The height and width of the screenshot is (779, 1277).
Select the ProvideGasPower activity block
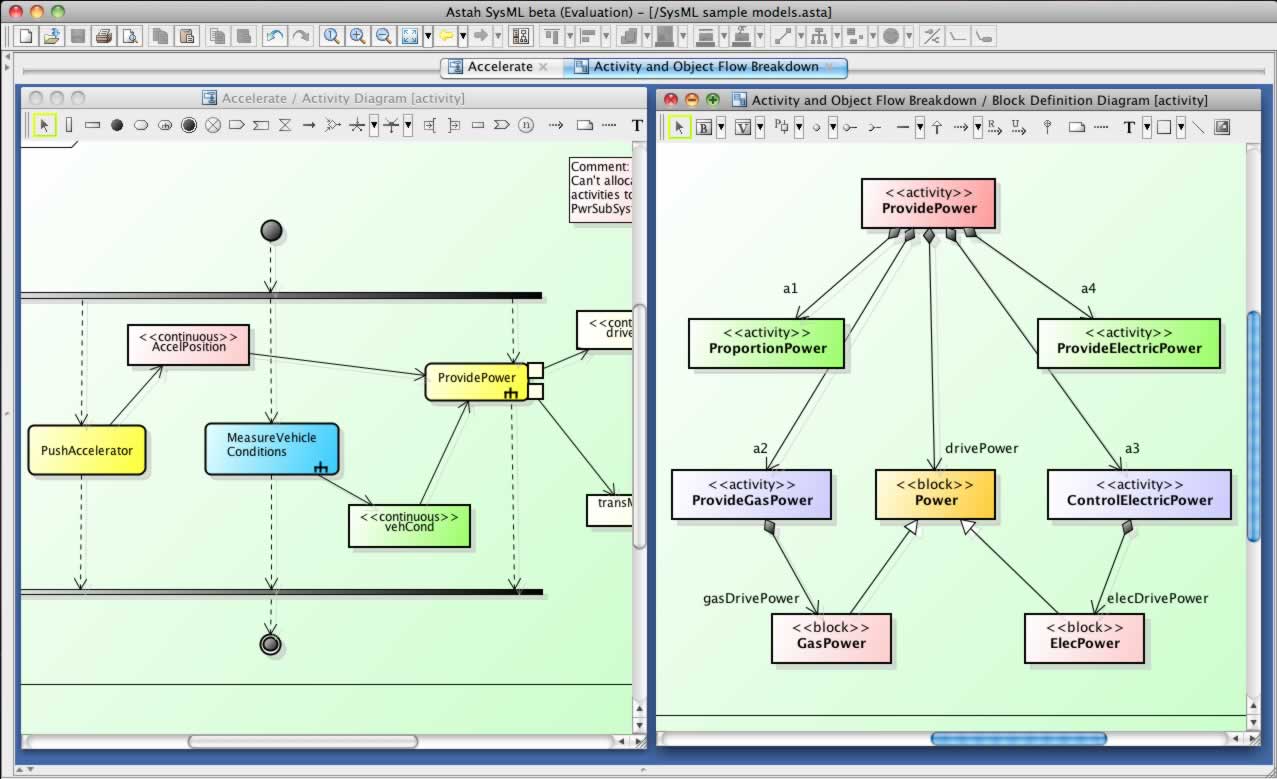[751, 494]
